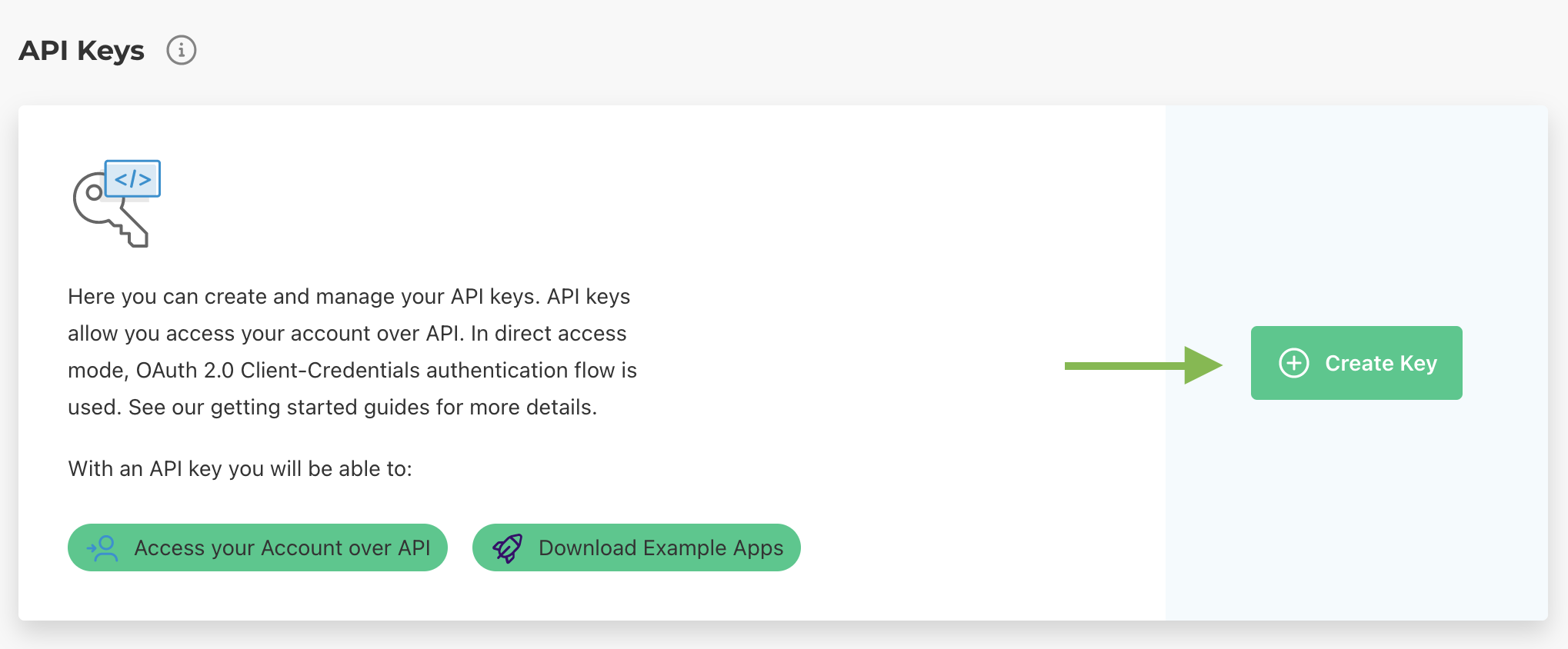The image size is (1568, 649).
Task: Click the "Here you can create" description line
Action: (x=349, y=297)
